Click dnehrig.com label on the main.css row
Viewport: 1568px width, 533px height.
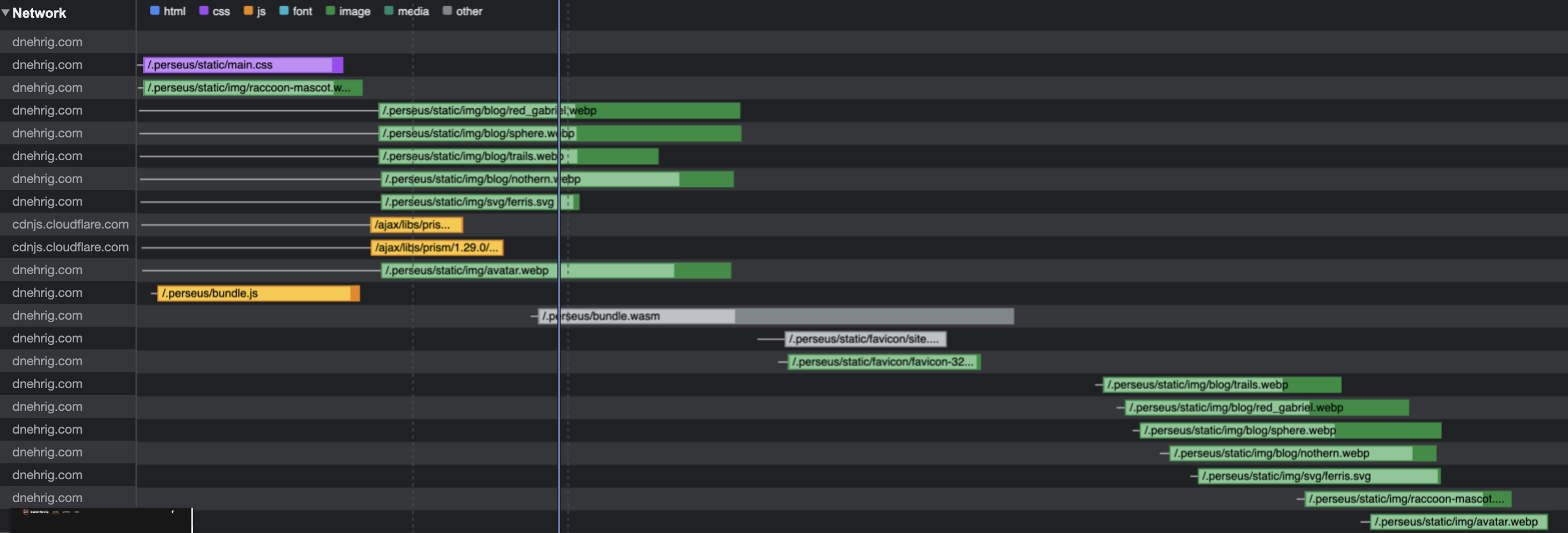click(47, 65)
